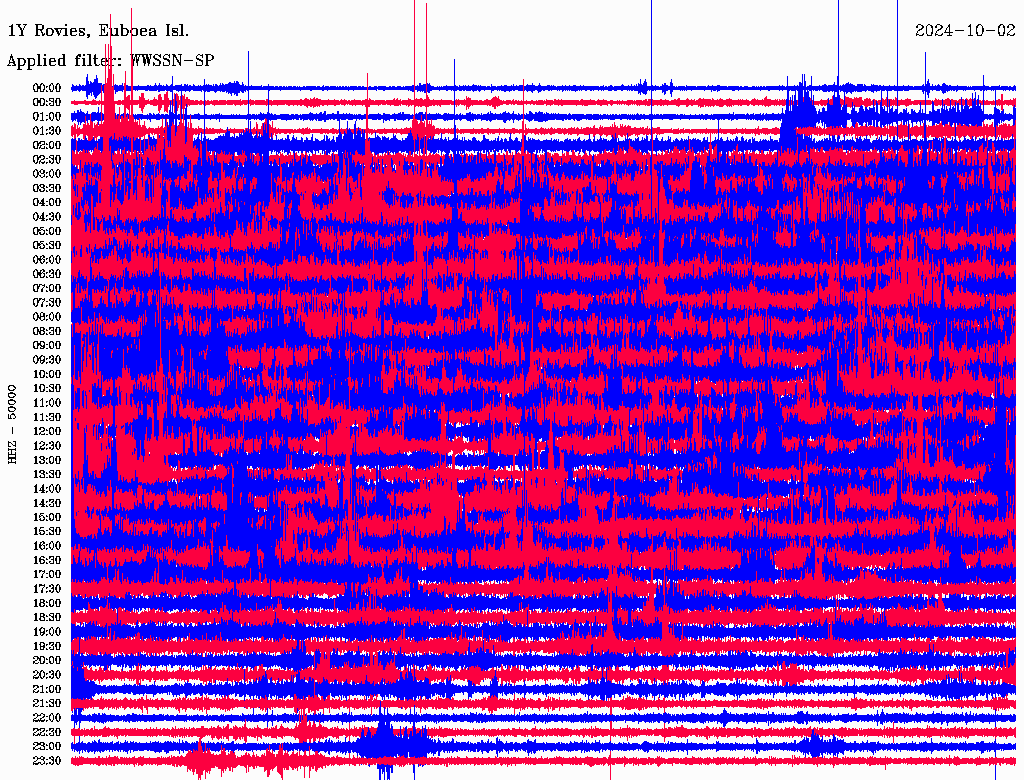Select the 17:30 row label

47,589
